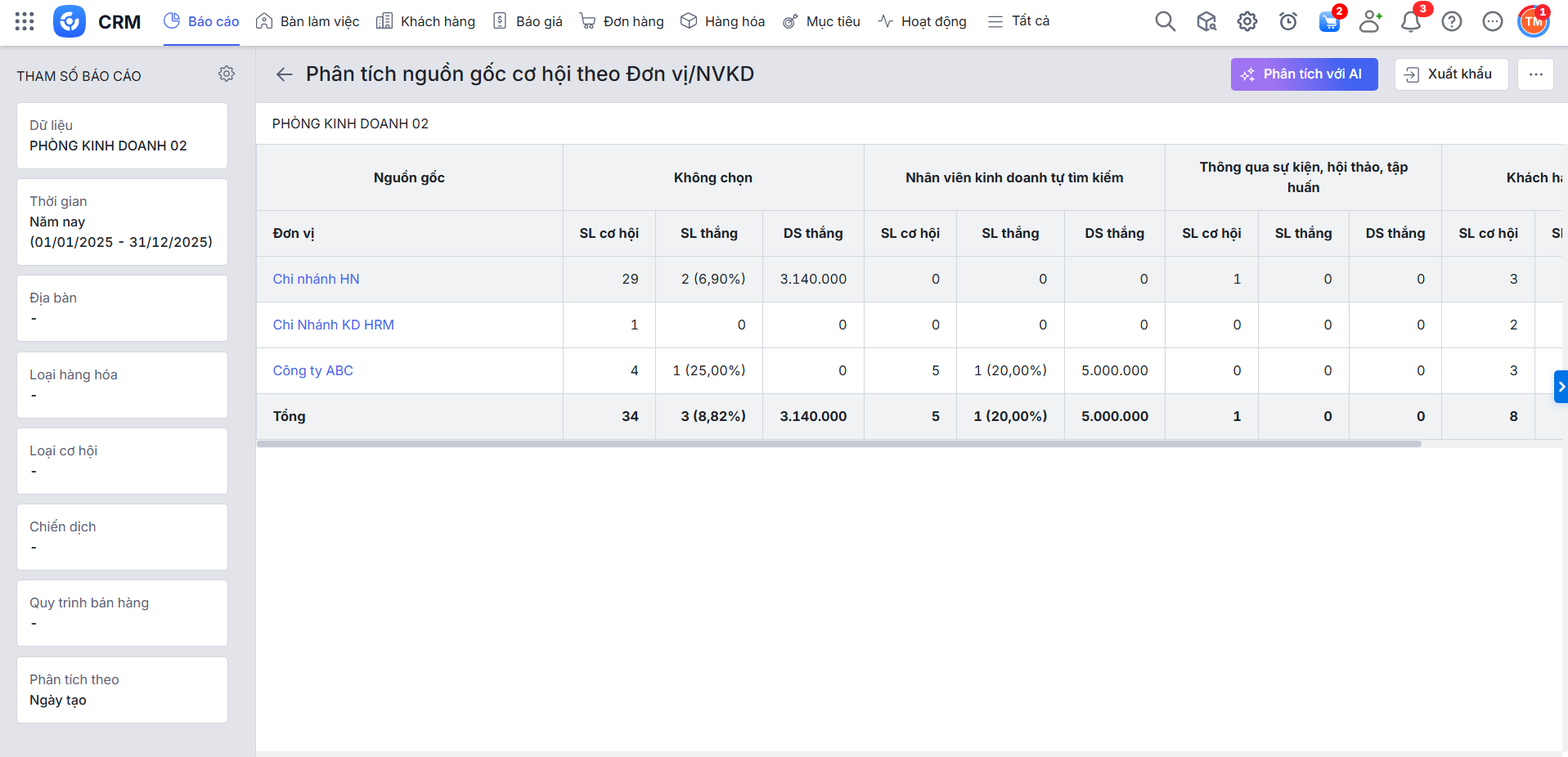Screen dimensions: 1568x757
Task: Click the search magnifier icon
Action: point(1165,21)
